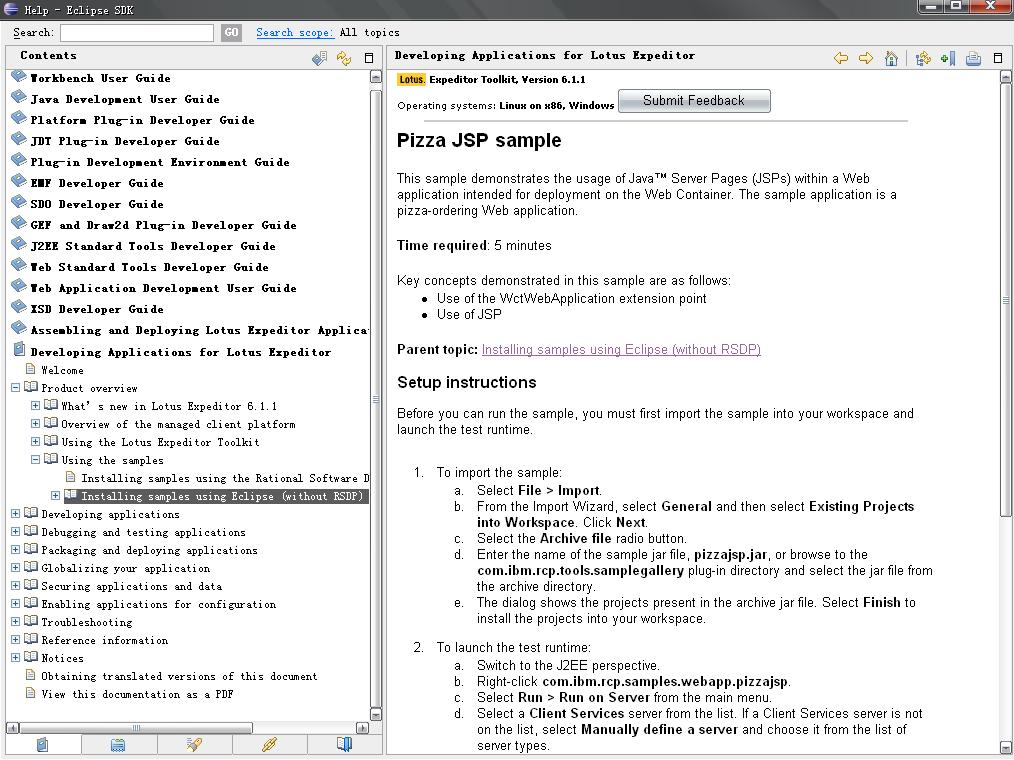The image size is (1014, 760).
Task: Click the open book icon for Developing Applications for Lotus Expeditor
Action: pyautogui.click(x=19, y=351)
